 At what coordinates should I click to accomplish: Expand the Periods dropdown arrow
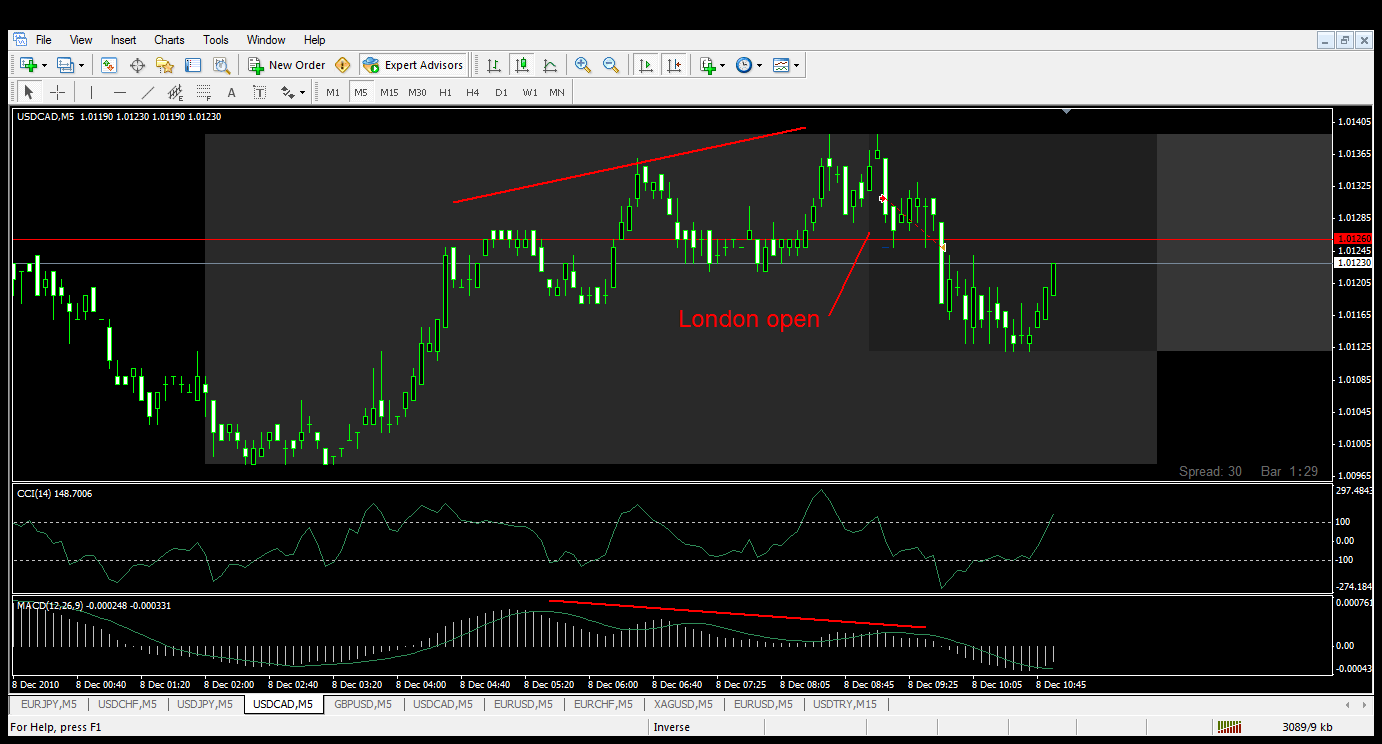760,66
